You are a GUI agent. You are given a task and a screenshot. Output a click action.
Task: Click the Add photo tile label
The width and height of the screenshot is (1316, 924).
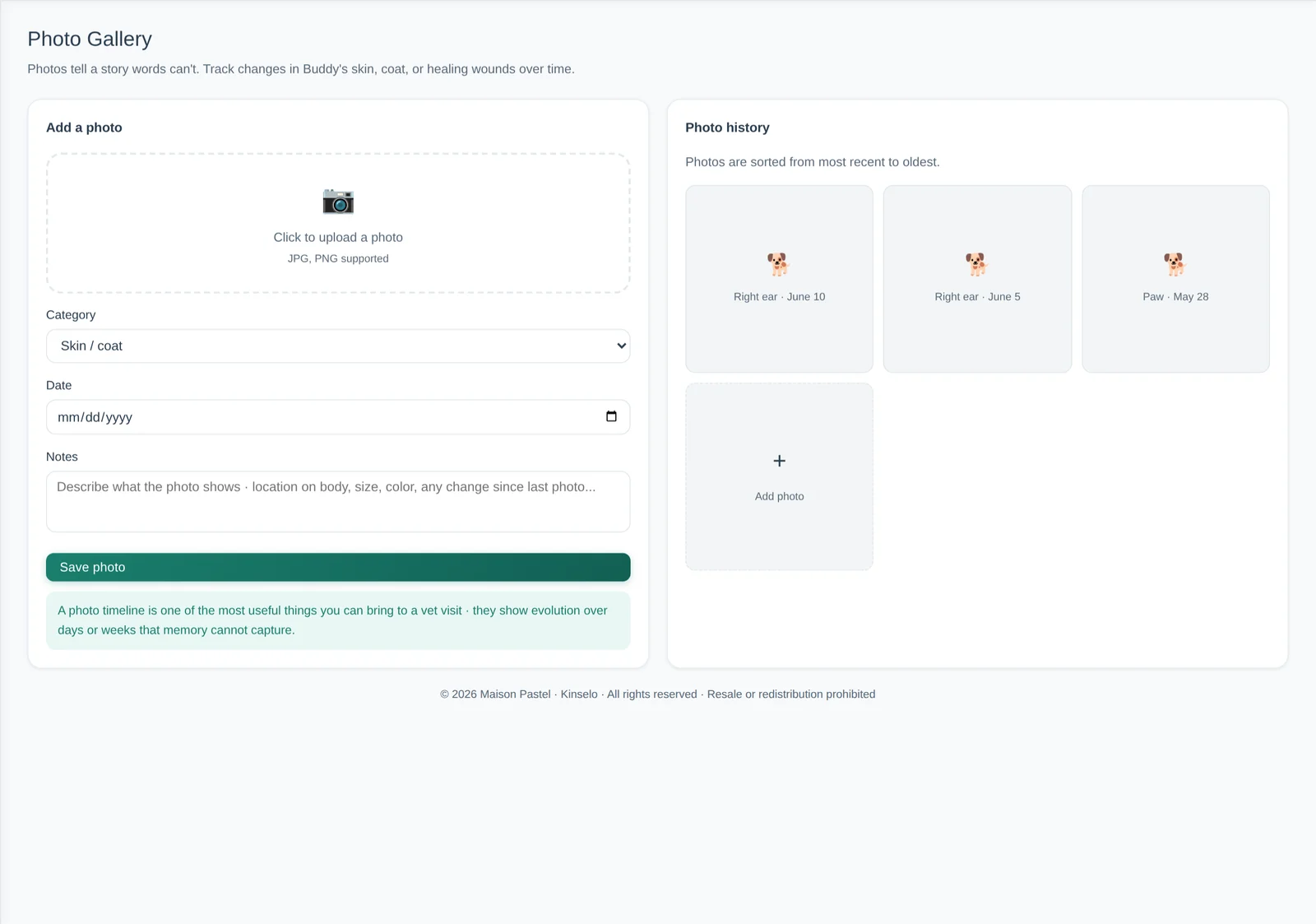coord(780,496)
